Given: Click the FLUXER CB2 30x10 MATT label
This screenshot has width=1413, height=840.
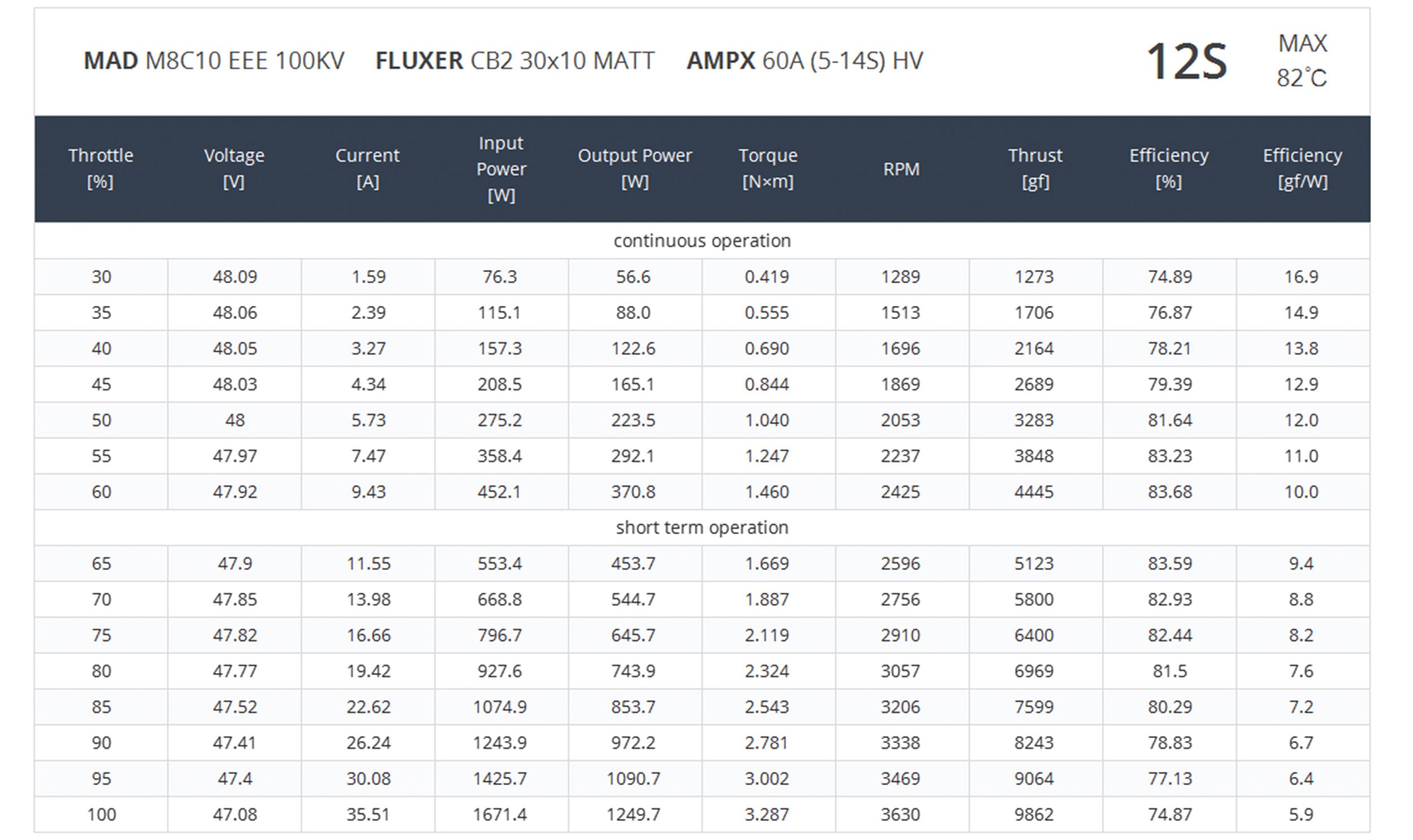Looking at the screenshot, I should pyautogui.click(x=515, y=60).
